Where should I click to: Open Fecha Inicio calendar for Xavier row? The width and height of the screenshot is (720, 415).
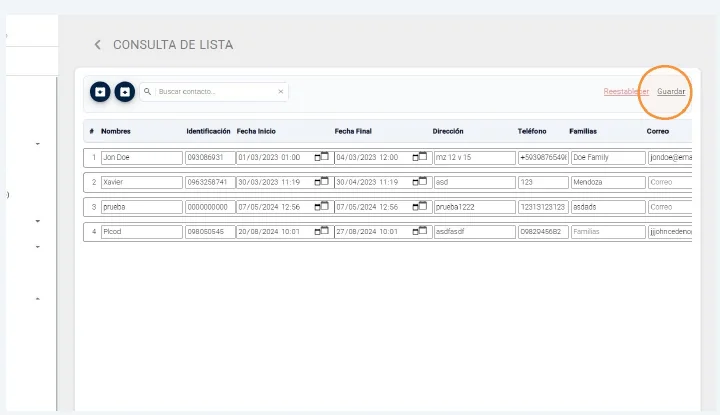pos(321,181)
